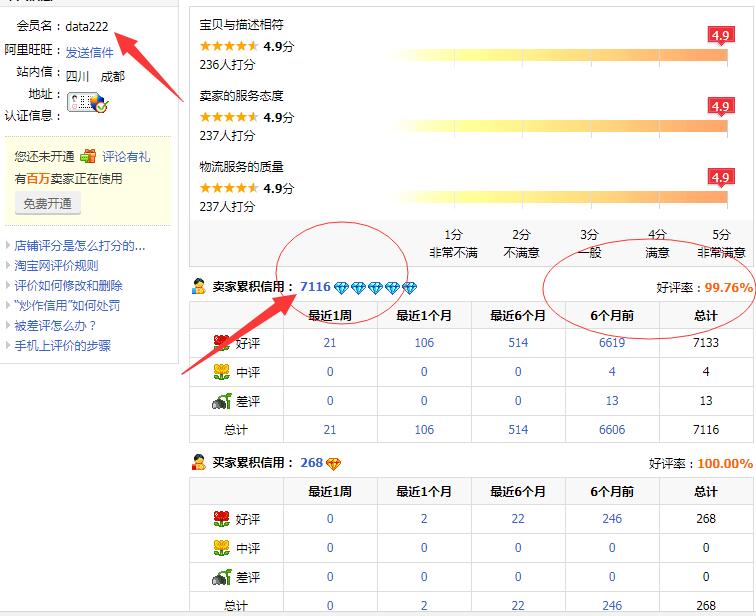Open the 淘宝网评价规则 help link
Viewport: 756px width, 616px height.
click(56, 266)
